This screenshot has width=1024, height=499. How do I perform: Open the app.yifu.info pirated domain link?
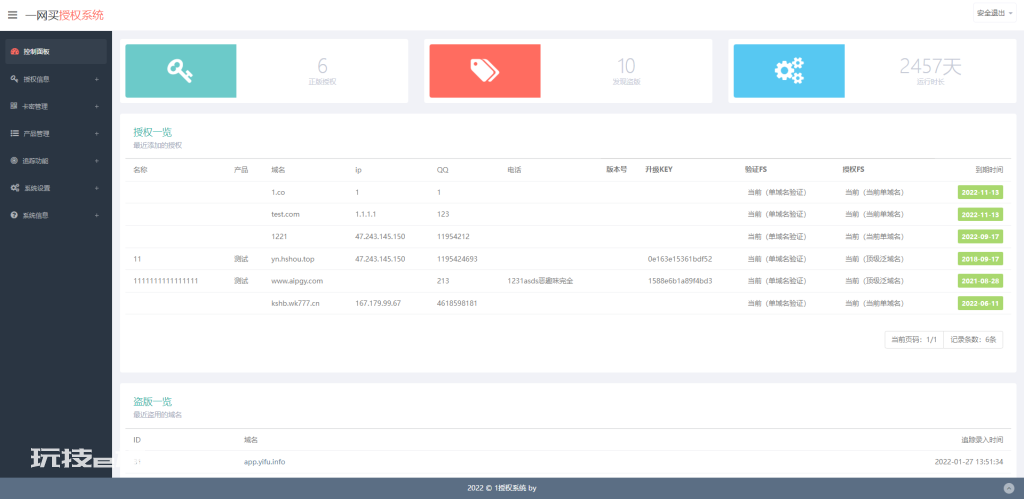pos(264,462)
